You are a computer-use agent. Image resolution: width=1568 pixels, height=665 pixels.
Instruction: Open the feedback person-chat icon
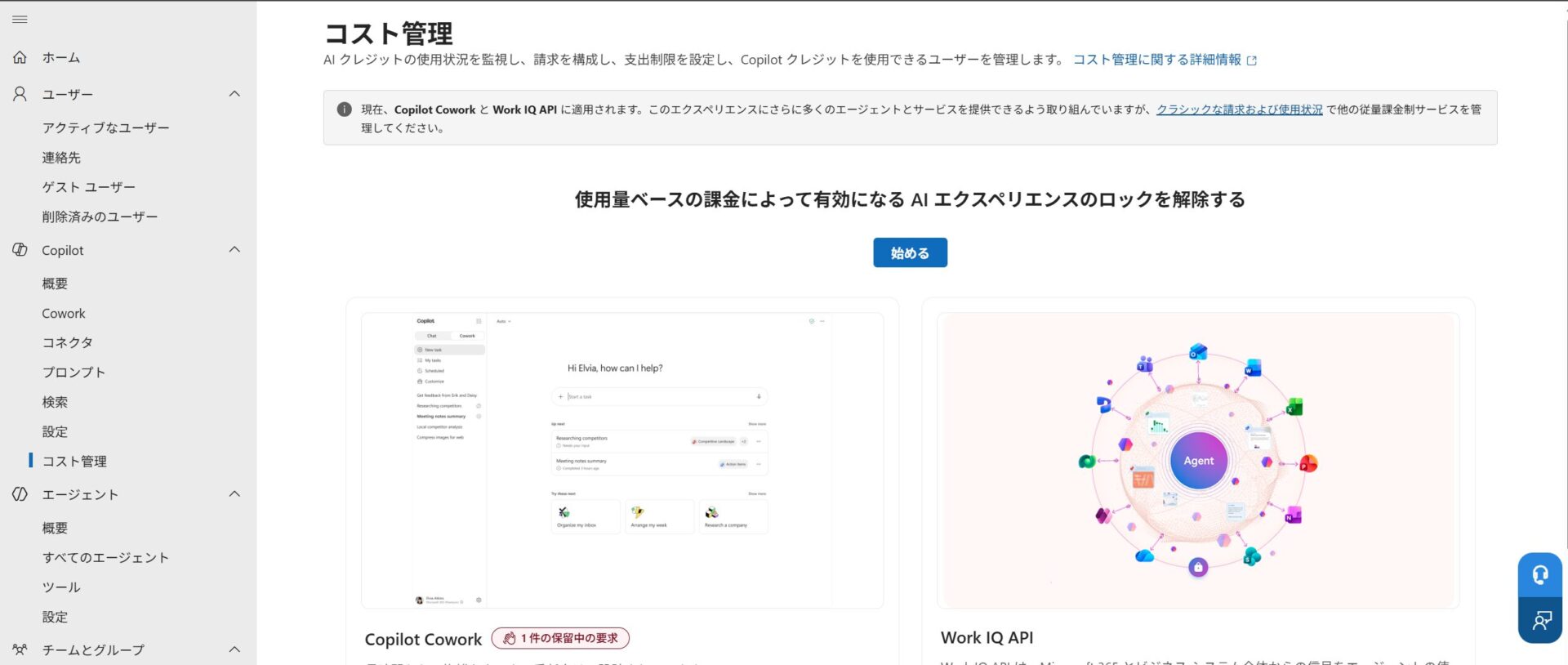click(1540, 621)
